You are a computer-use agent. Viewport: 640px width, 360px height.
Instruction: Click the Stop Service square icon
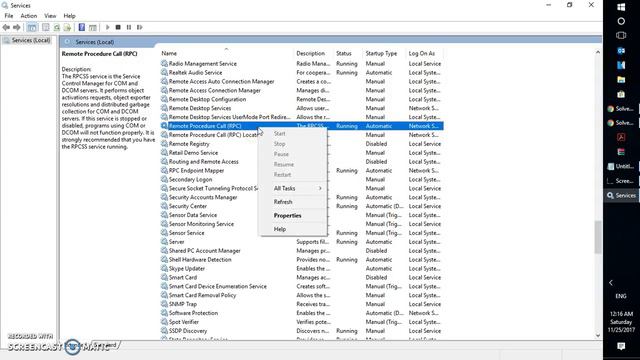118,27
